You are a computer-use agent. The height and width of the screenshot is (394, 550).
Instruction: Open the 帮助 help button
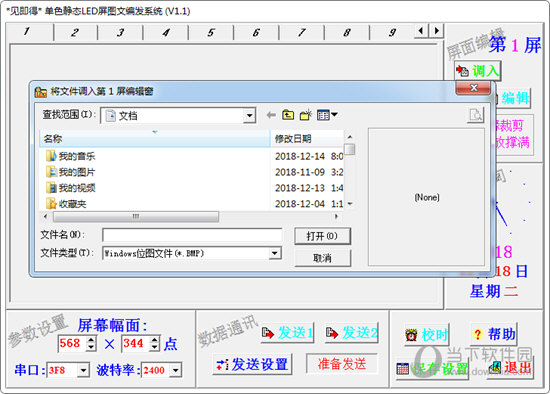494,334
